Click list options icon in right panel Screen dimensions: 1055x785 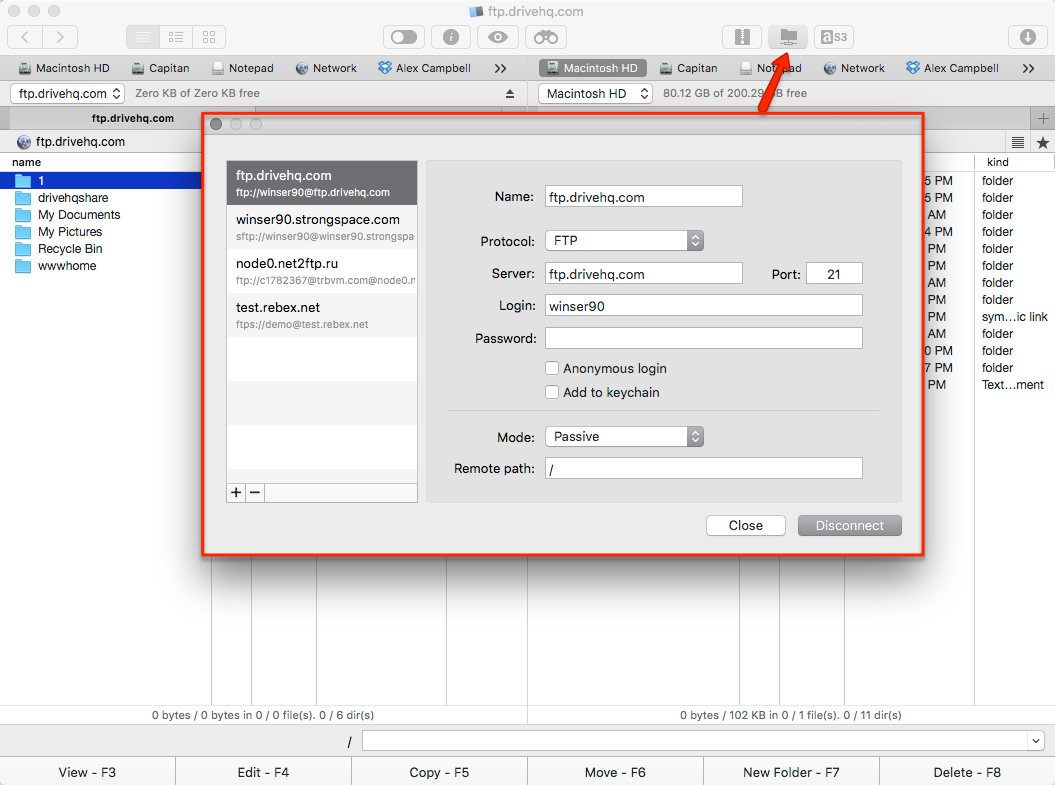[1018, 142]
